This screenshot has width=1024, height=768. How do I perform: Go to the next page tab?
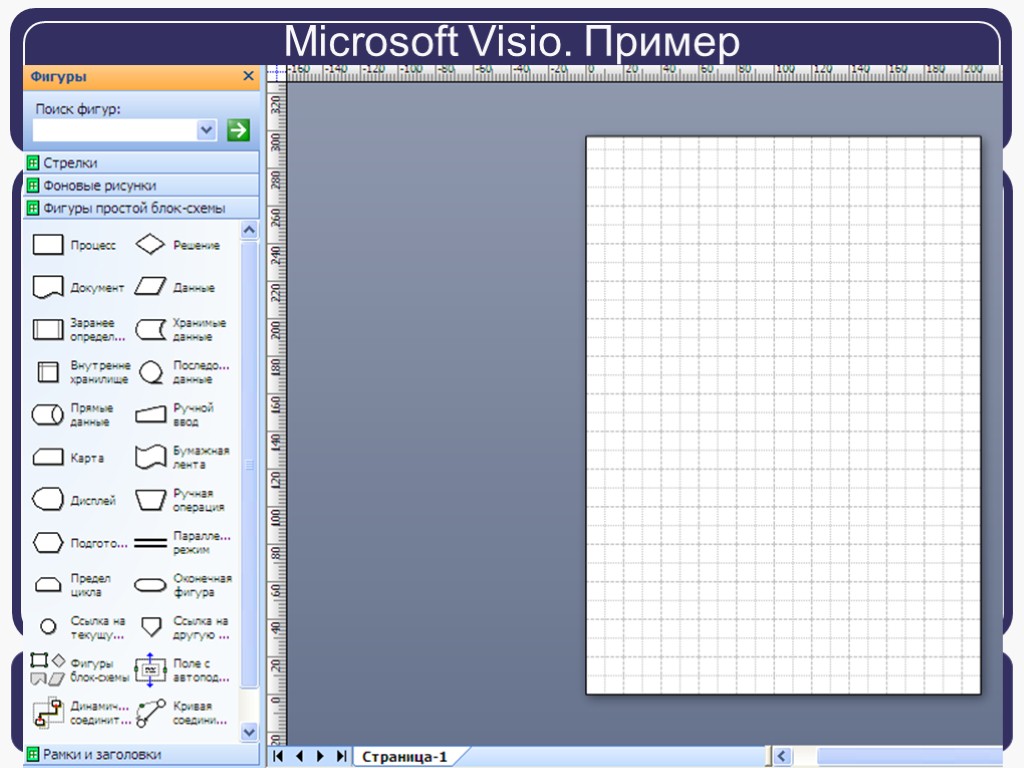(320, 756)
